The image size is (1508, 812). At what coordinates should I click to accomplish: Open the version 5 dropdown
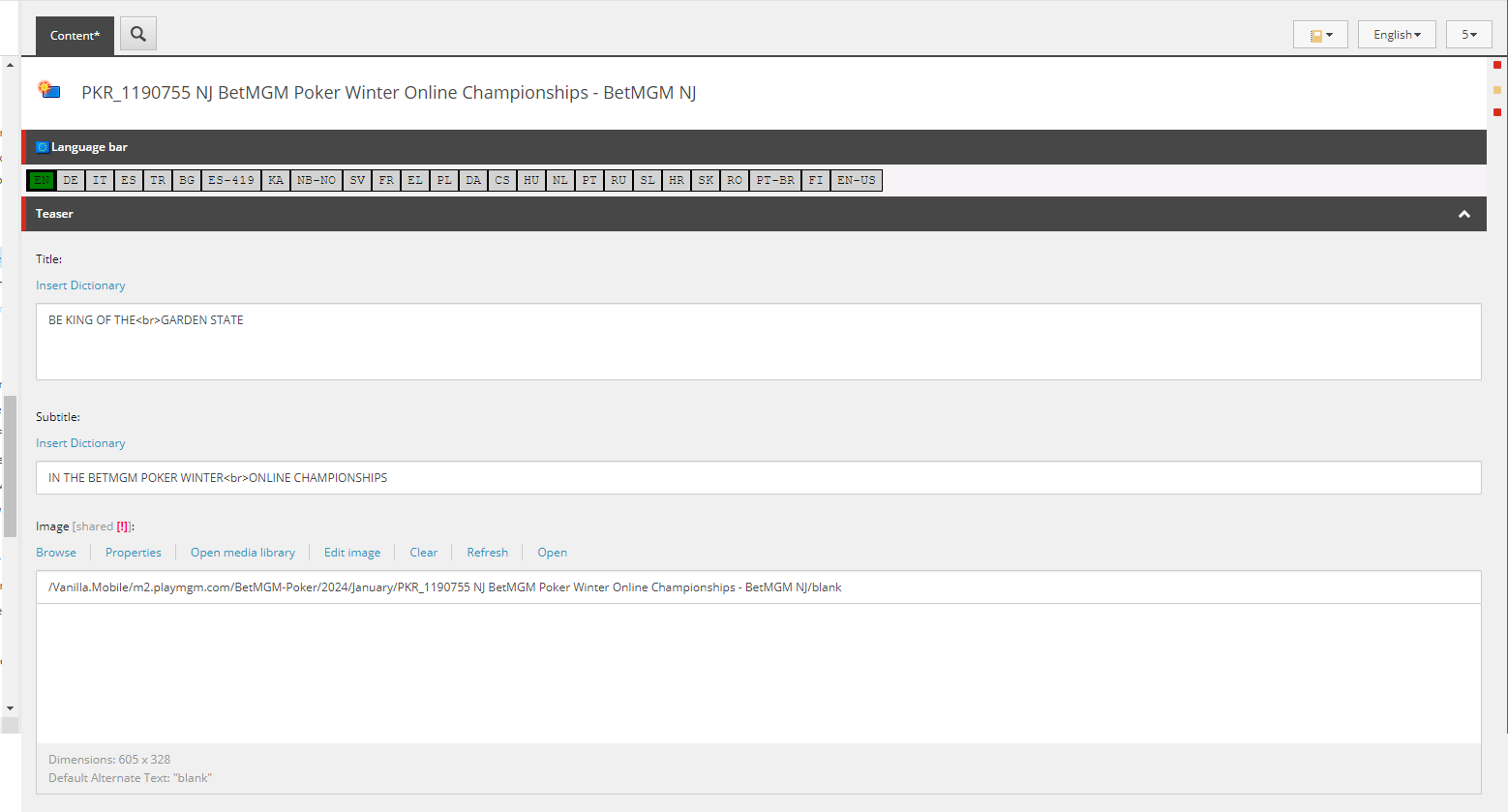pyautogui.click(x=1469, y=35)
